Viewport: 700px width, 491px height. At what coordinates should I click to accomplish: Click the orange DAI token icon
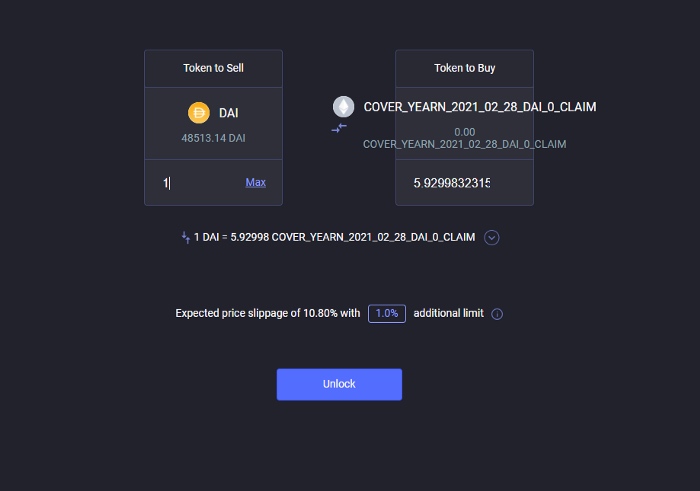point(199,112)
